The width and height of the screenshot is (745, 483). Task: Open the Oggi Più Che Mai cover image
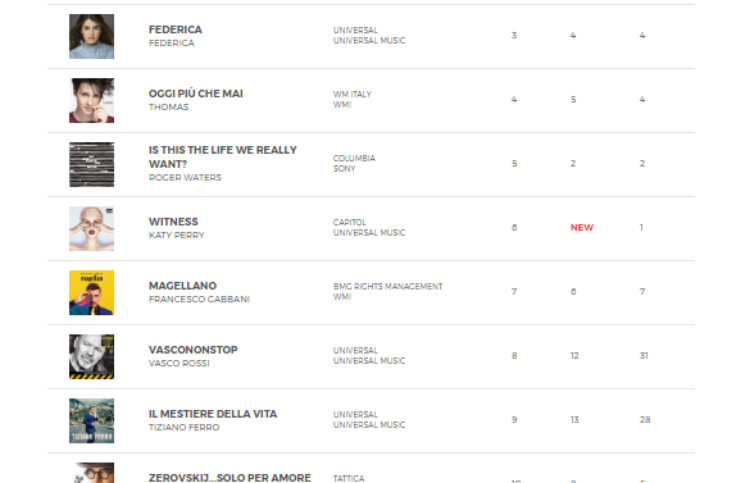pyautogui.click(x=91, y=101)
